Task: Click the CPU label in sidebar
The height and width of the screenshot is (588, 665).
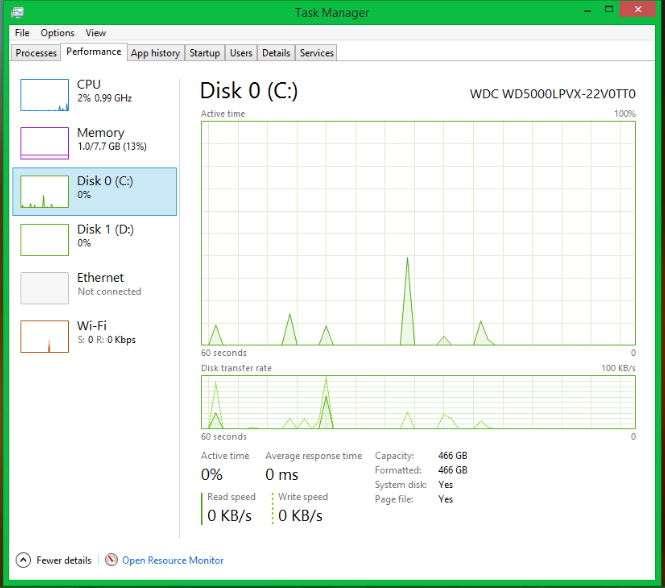Action: click(x=89, y=84)
